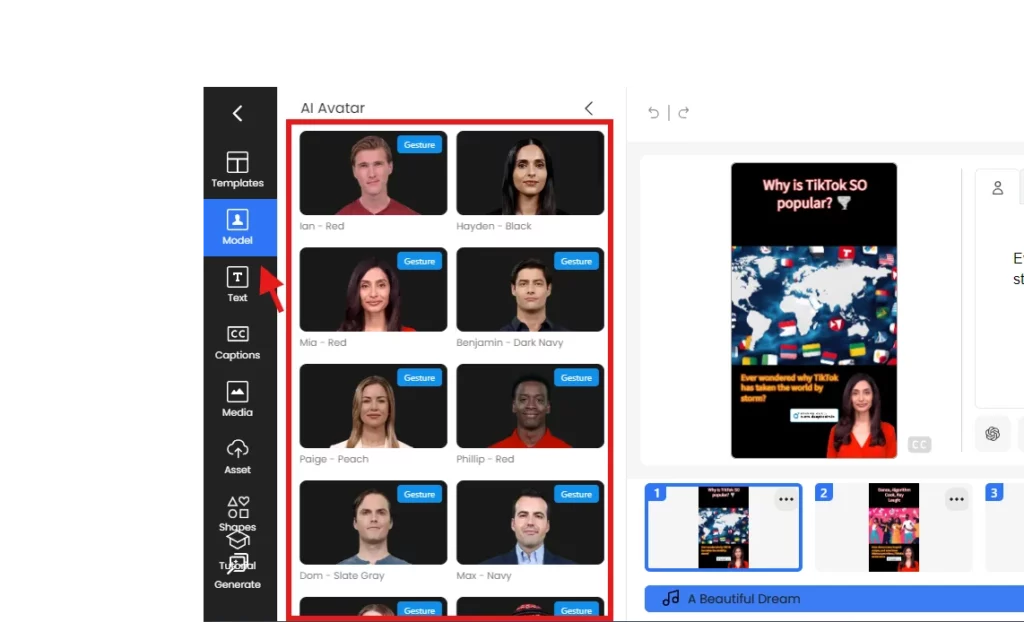The height and width of the screenshot is (622, 1024).
Task: Go back using the sidebar top arrow
Action: [238, 113]
